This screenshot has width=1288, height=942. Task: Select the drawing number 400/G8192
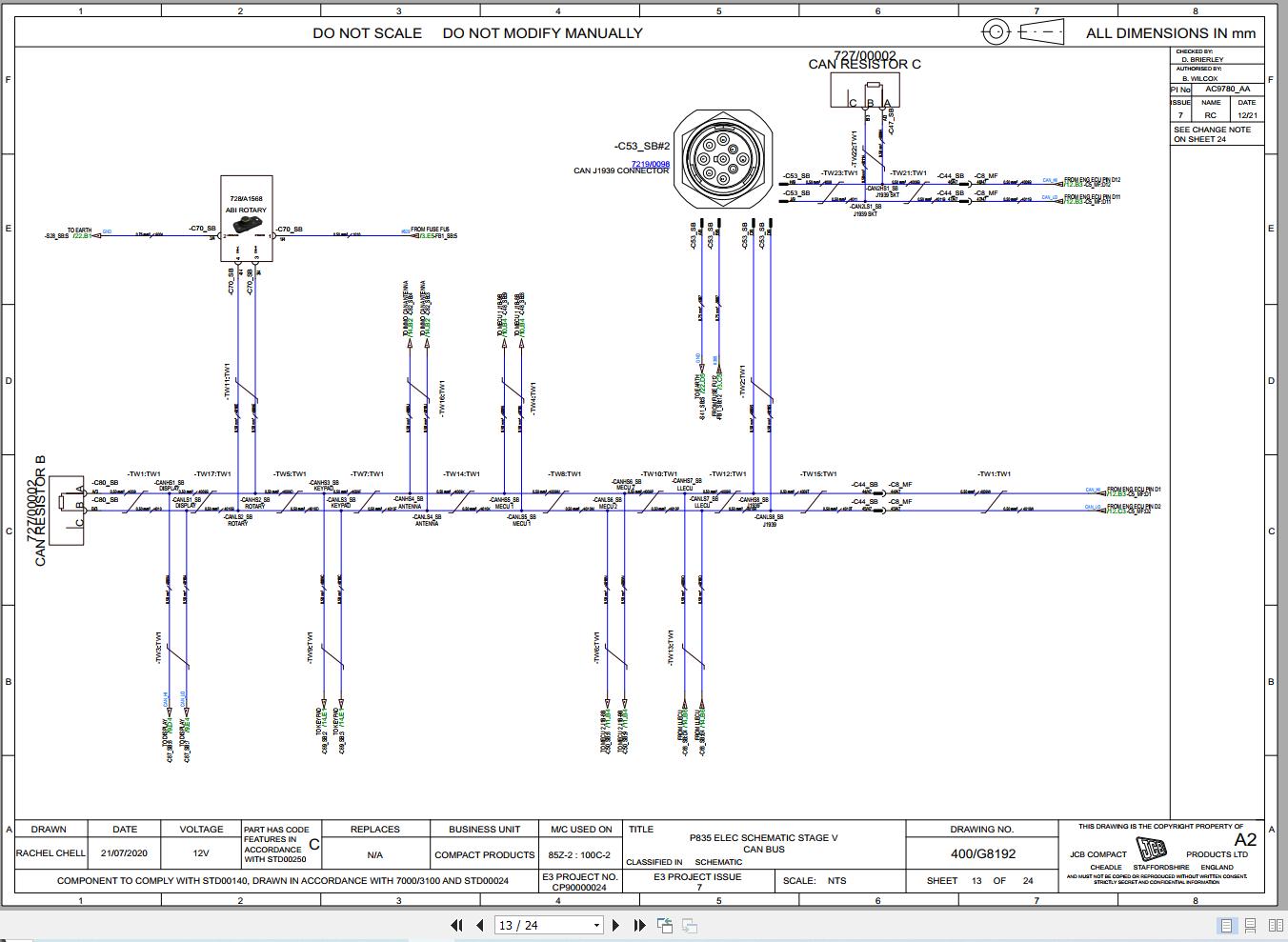tap(982, 853)
